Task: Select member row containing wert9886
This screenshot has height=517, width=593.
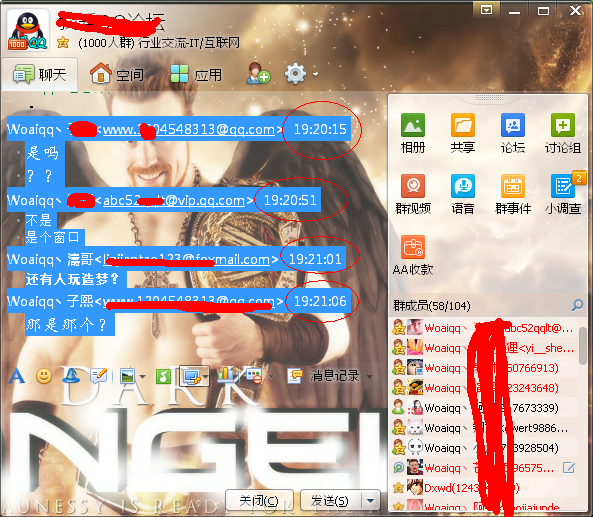Action: point(484,428)
